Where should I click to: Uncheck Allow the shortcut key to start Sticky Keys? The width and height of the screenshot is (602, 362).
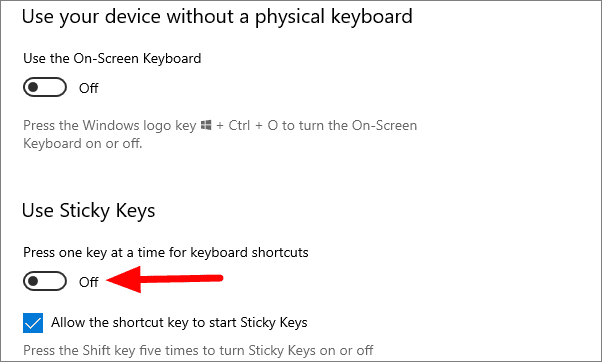click(x=33, y=322)
